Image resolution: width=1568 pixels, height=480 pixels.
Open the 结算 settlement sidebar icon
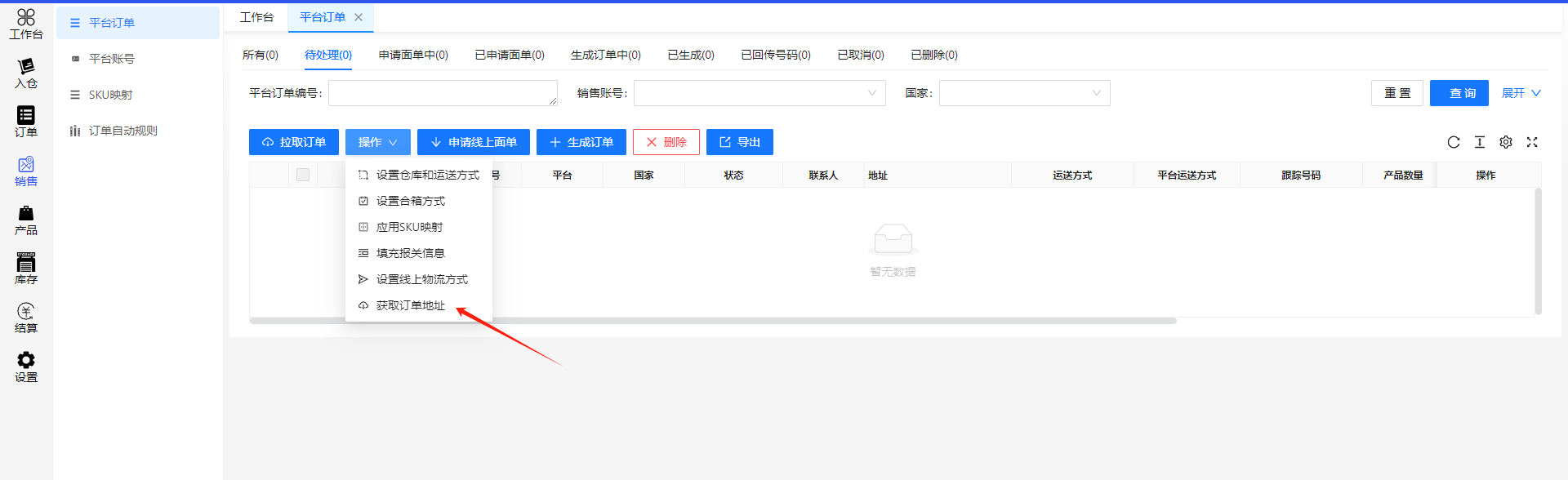tap(26, 318)
